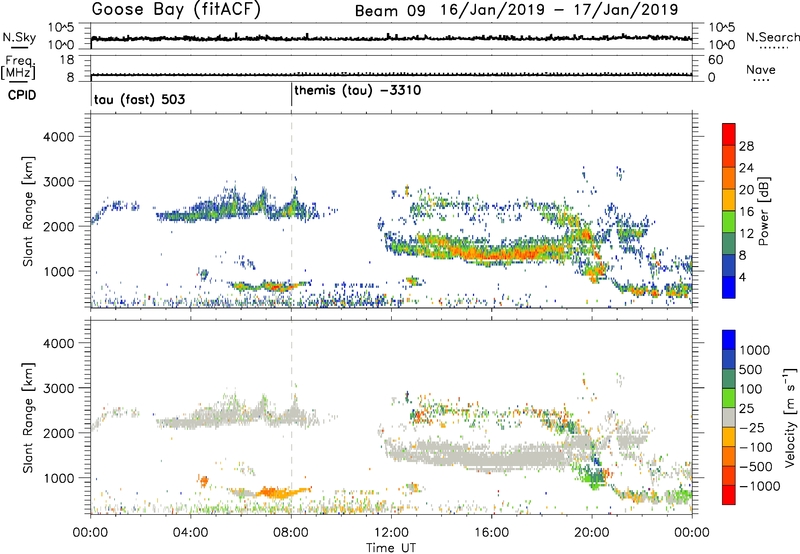Click the '18' tick on frequency axis

67,60
